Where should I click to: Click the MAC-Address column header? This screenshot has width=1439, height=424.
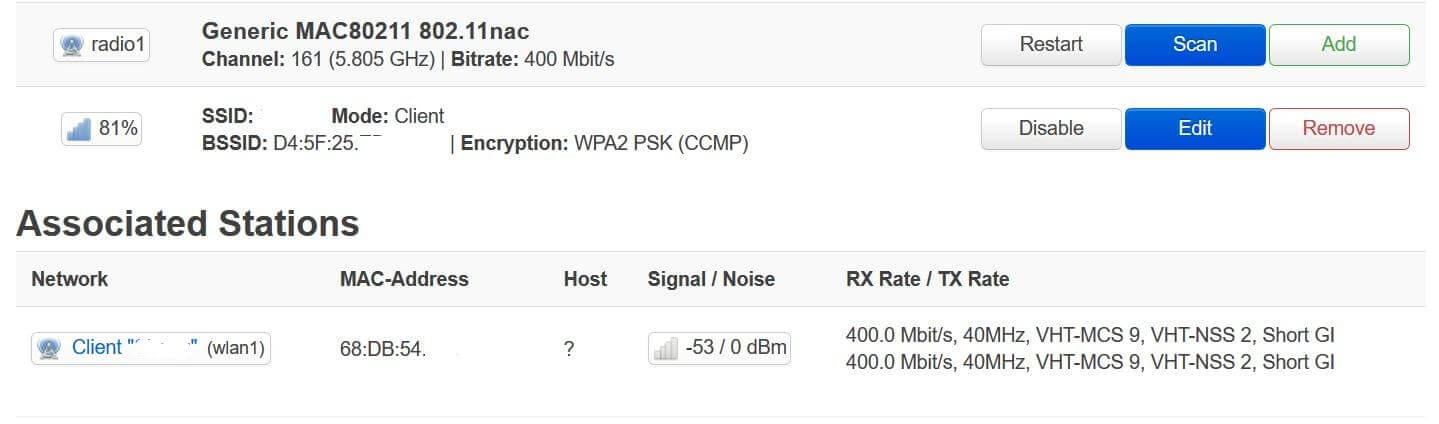[x=404, y=279]
